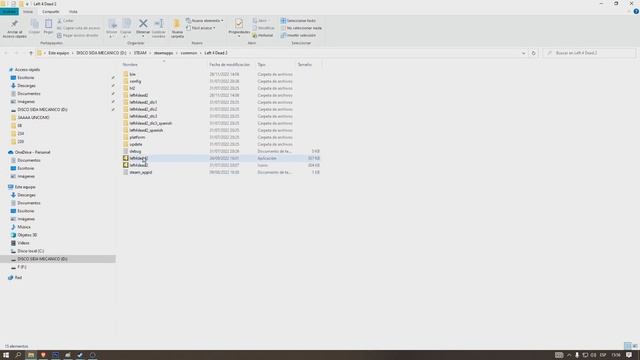Click the up-one-level arrow beside address bar
640x360 pixels.
[31, 53]
